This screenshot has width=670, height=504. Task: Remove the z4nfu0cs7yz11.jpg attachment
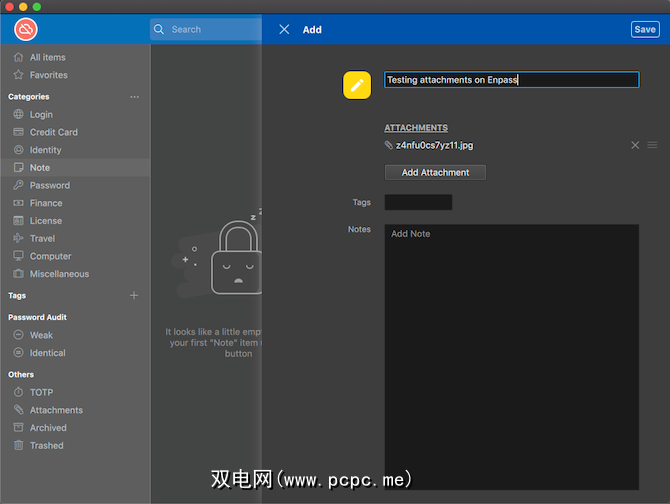[x=634, y=145]
